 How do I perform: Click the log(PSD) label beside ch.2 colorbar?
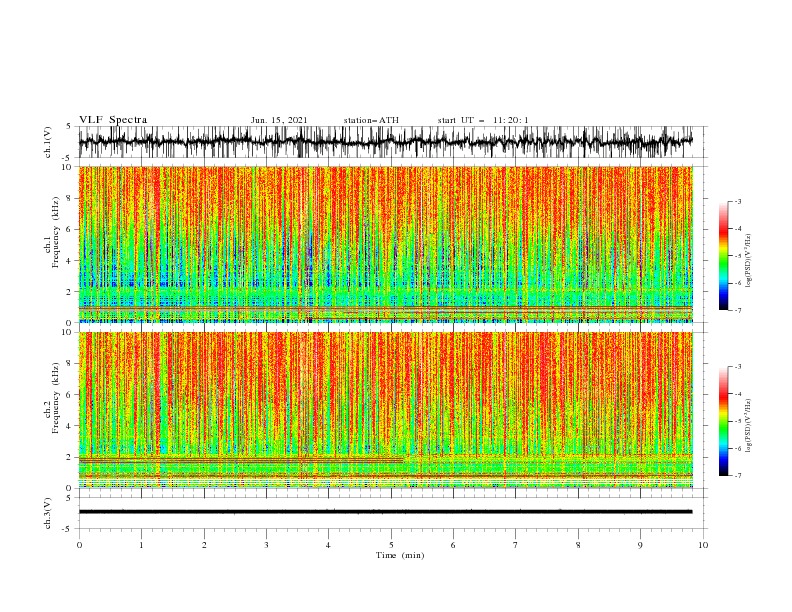coord(748,426)
